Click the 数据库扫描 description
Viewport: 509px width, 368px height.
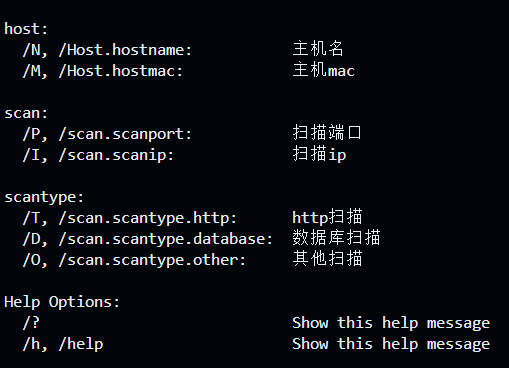(336, 238)
